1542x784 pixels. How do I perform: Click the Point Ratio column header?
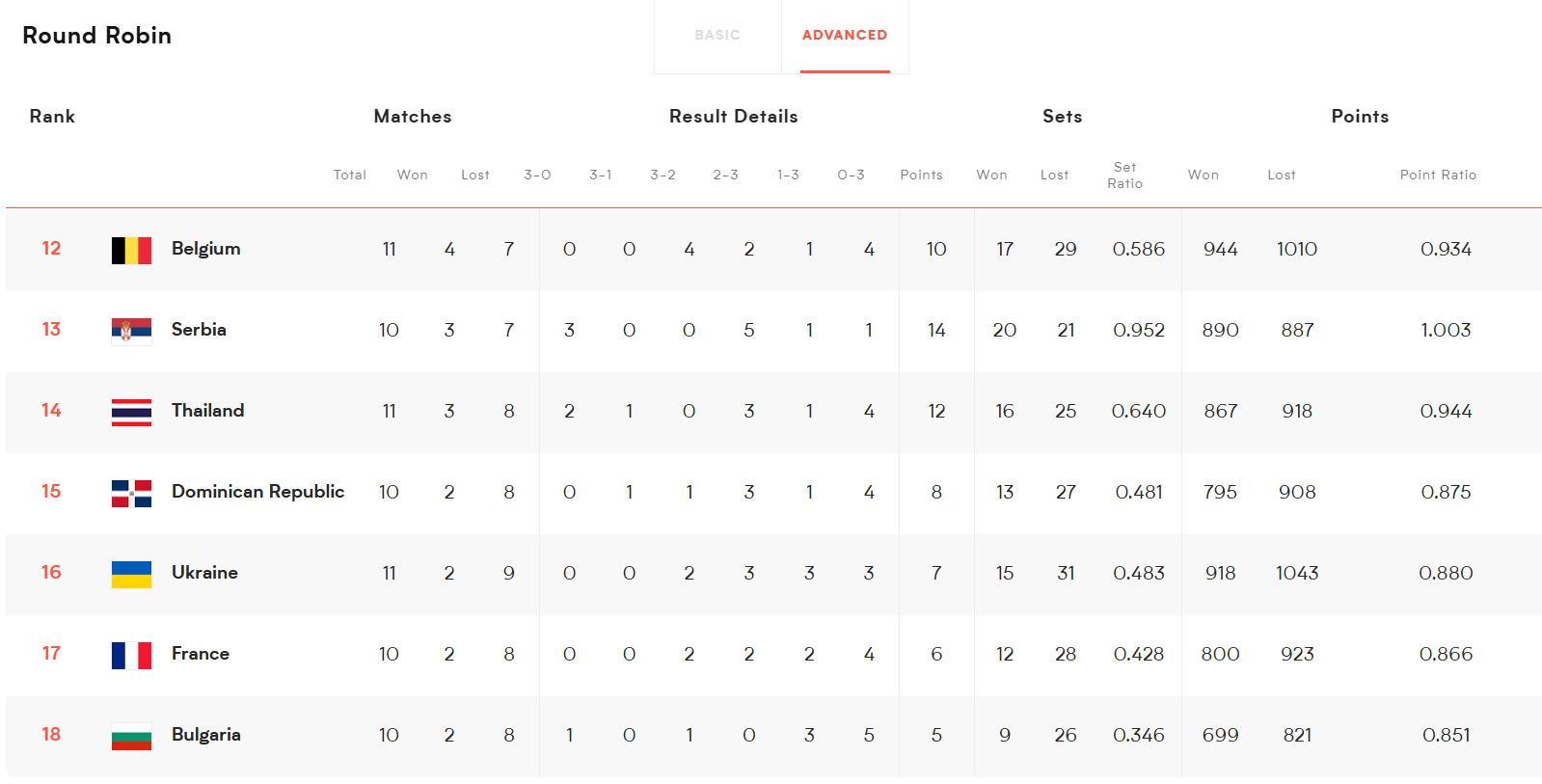click(x=1438, y=175)
